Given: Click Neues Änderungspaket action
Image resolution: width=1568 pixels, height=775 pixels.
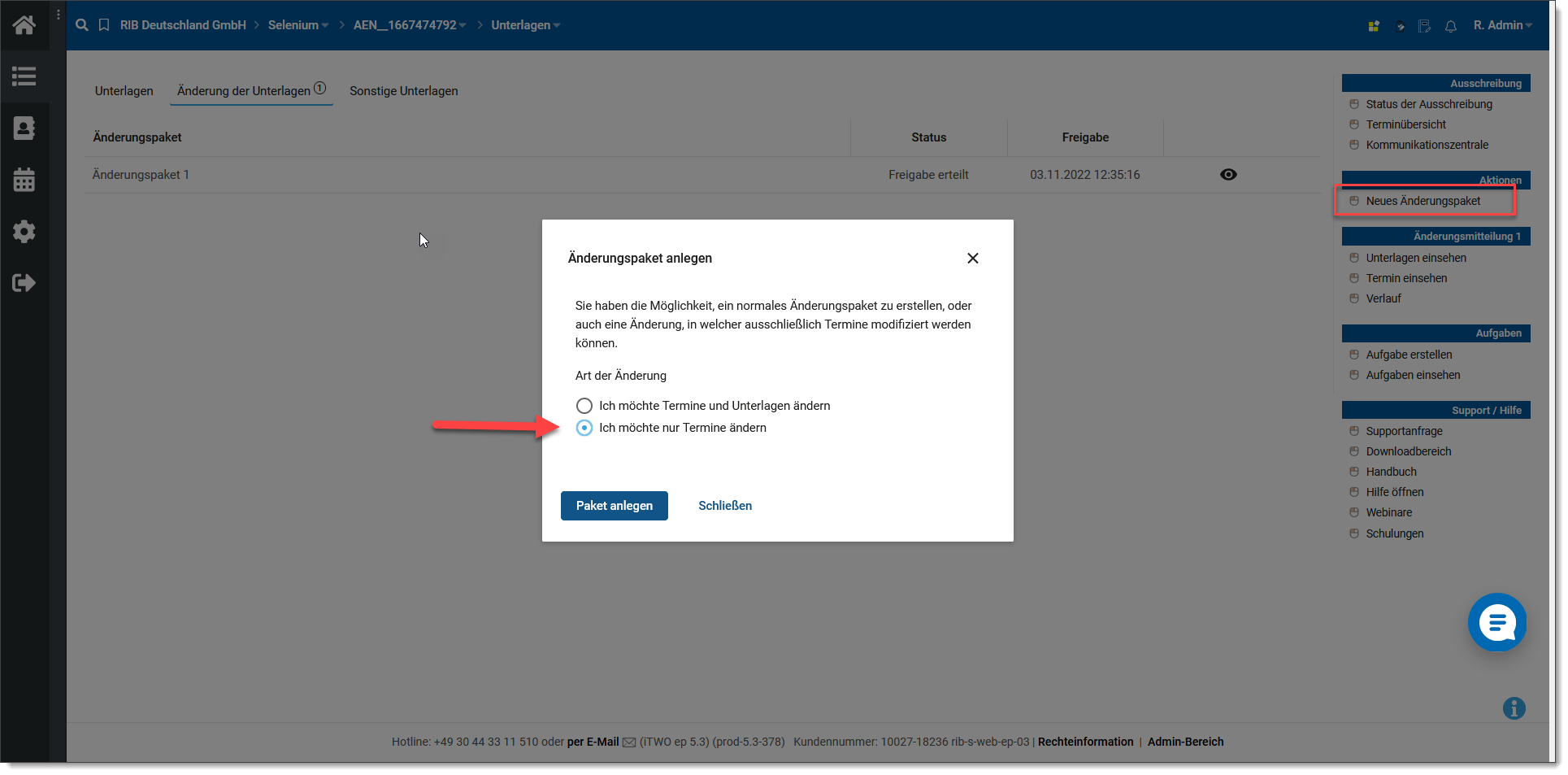Looking at the screenshot, I should tap(1423, 201).
